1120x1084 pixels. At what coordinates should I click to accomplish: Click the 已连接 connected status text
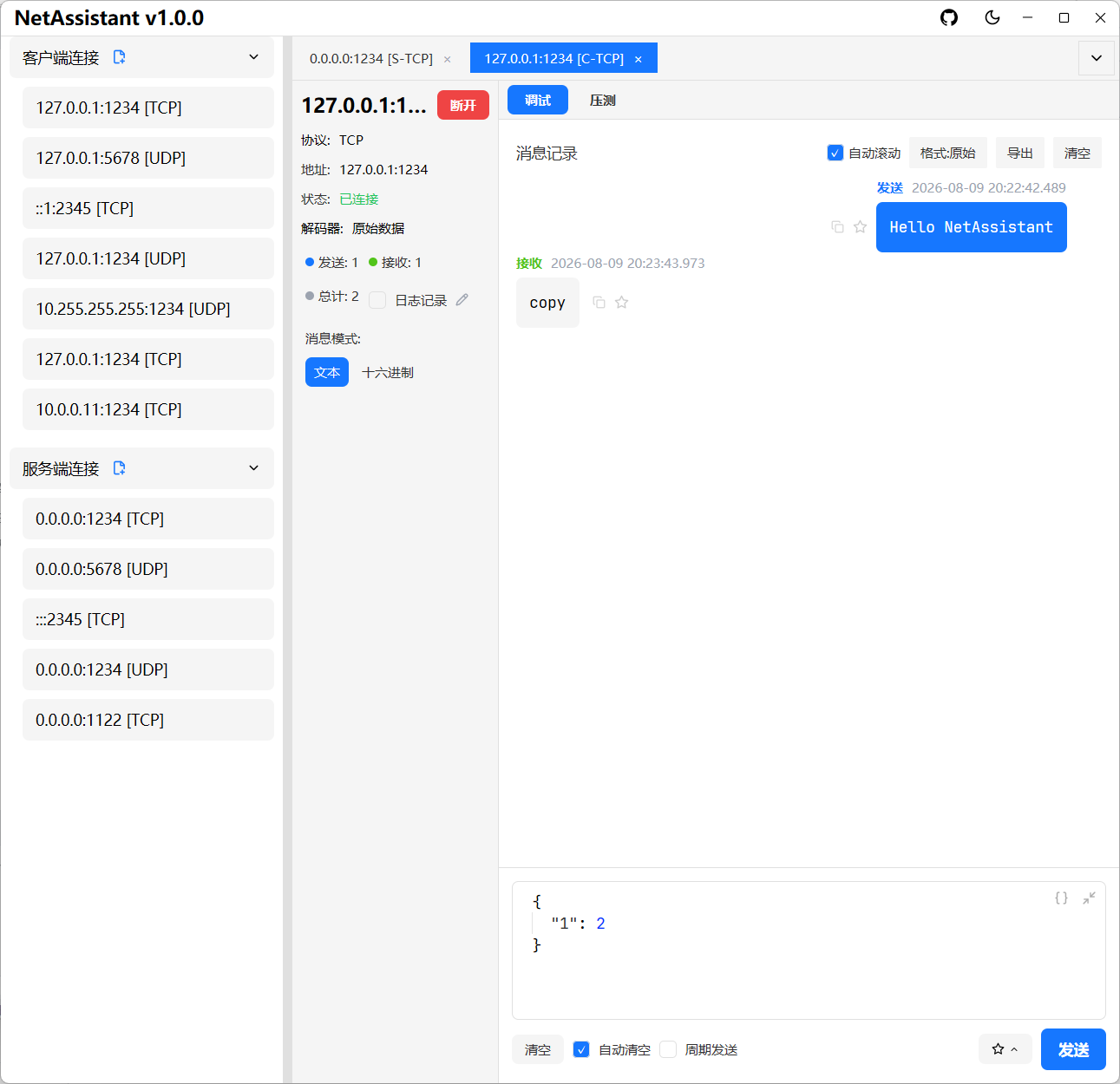(359, 199)
